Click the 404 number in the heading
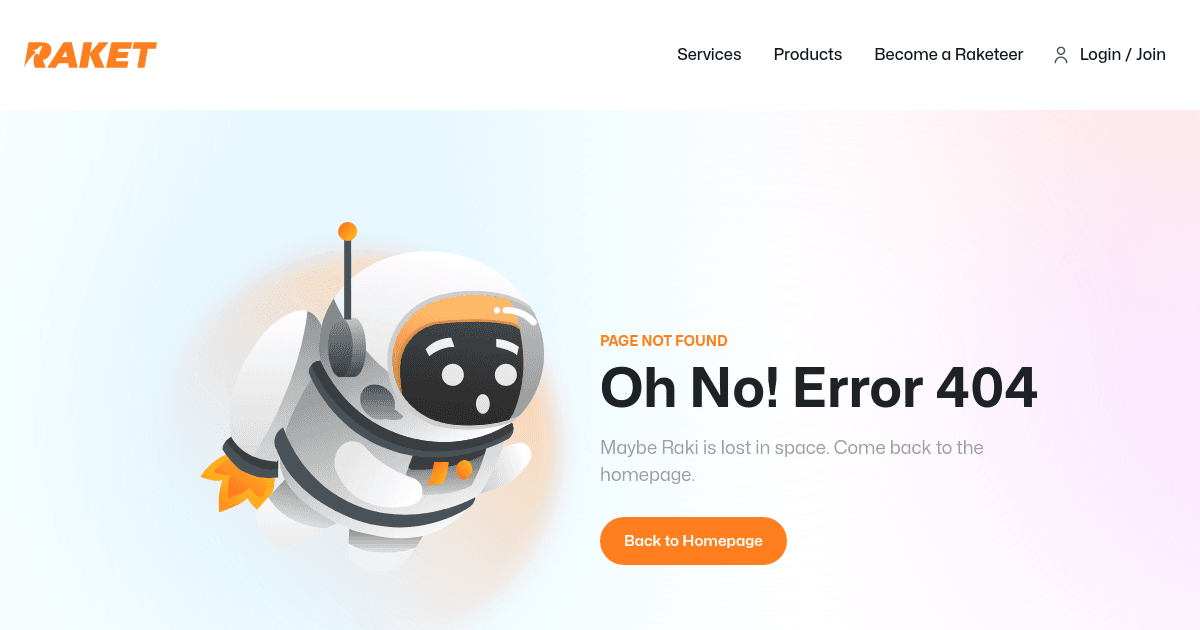The height and width of the screenshot is (630, 1200). [987, 388]
